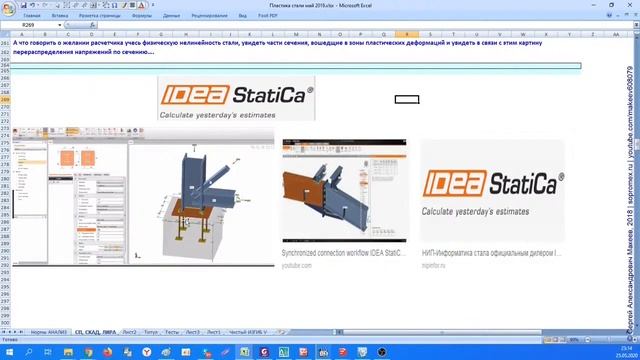Viewport: 640px width, 360px height.
Task: Open Windows taskbar search
Action: [x=29, y=352]
